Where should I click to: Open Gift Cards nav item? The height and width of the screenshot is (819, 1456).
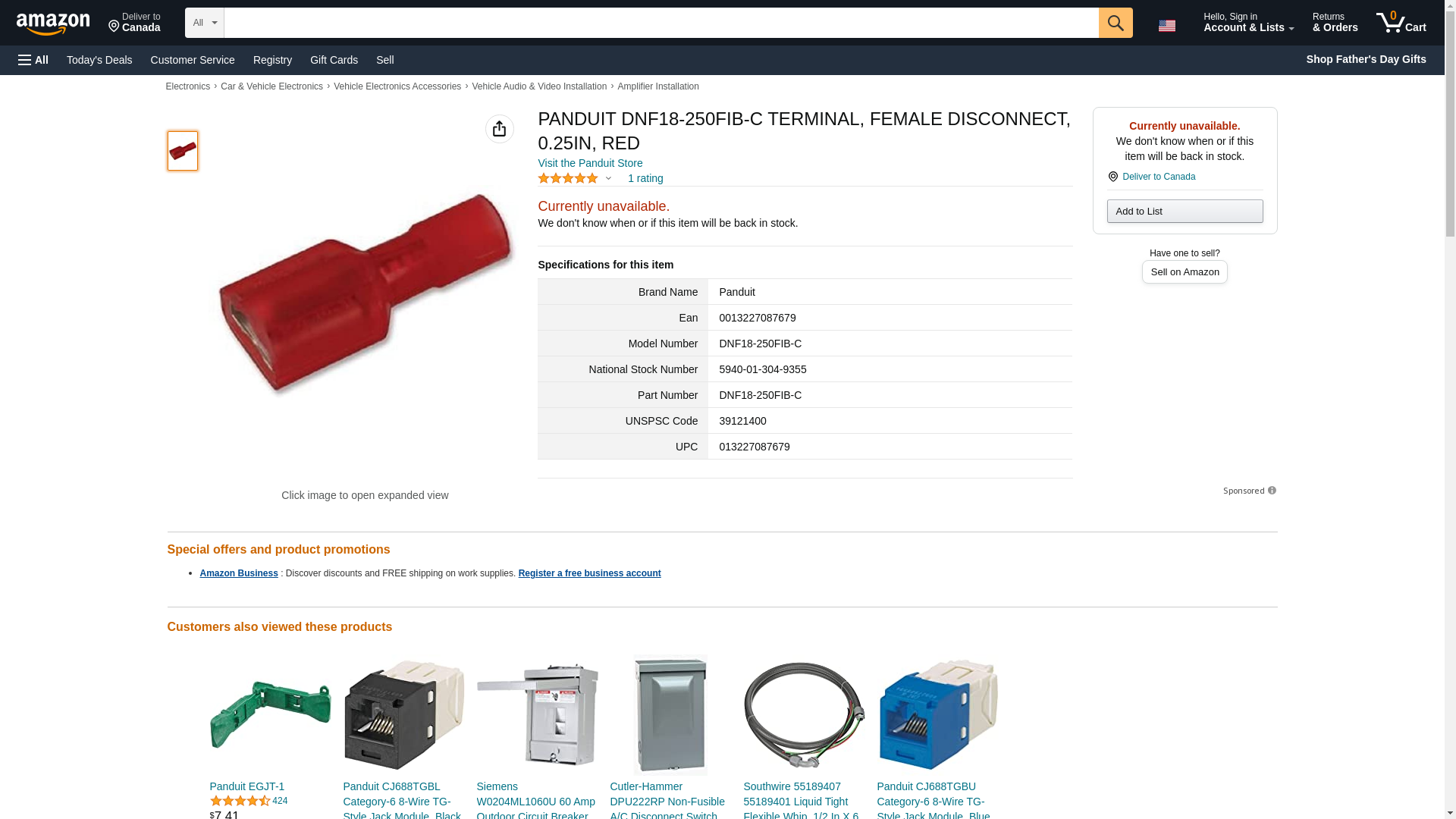334,60
